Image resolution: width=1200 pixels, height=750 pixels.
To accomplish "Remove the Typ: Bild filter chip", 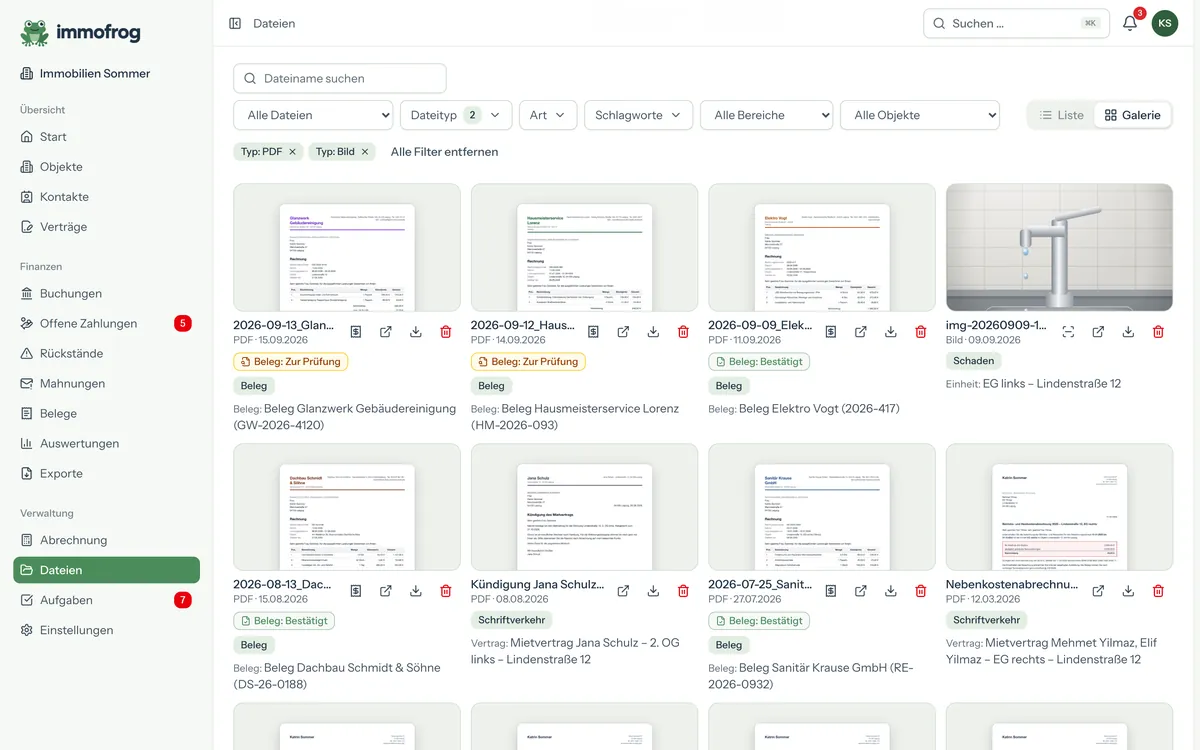I will coord(365,152).
